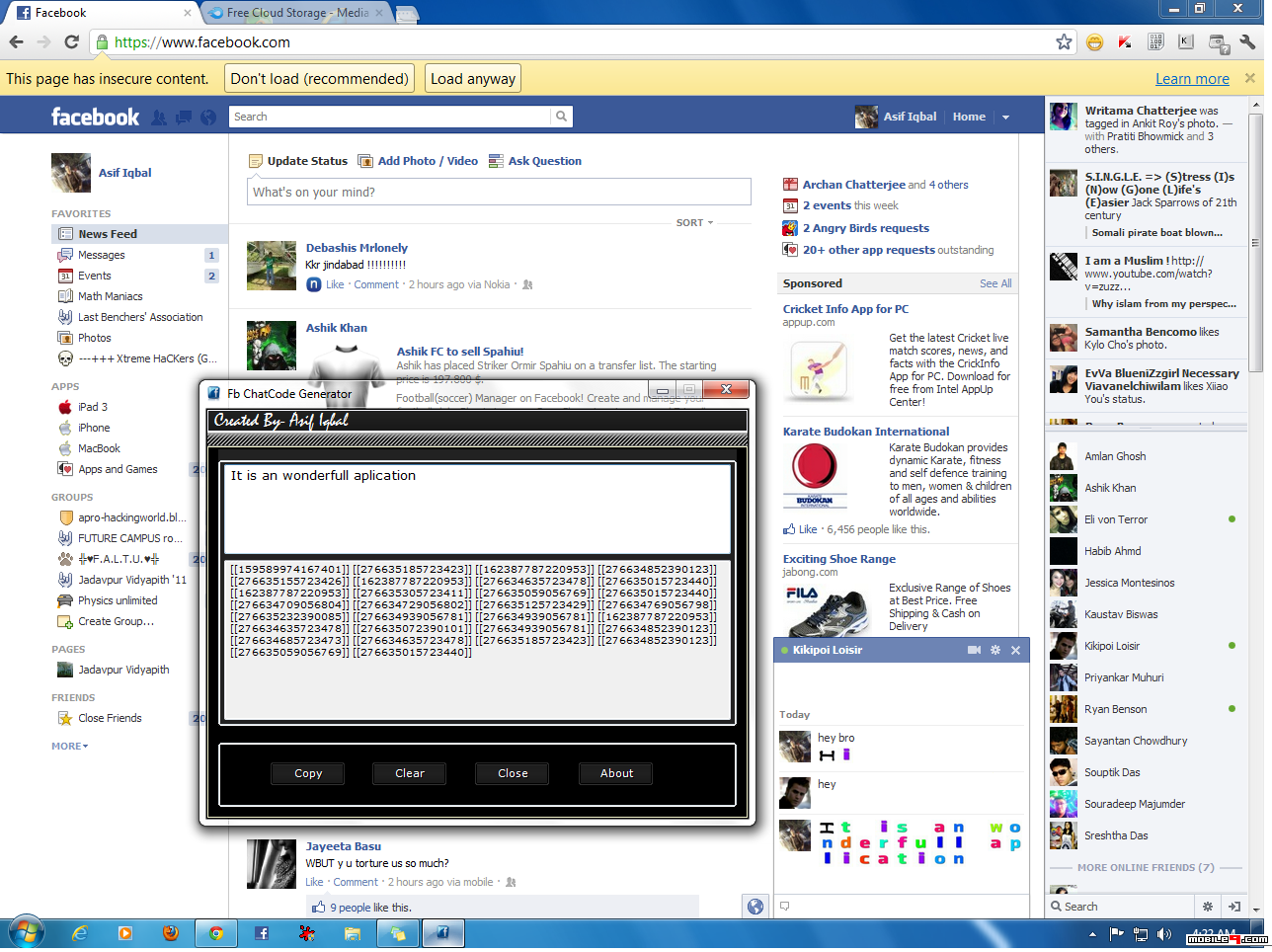This screenshot has width=1272, height=952.
Task: Click the Close button in ChatCode Generator
Action: [x=513, y=773]
